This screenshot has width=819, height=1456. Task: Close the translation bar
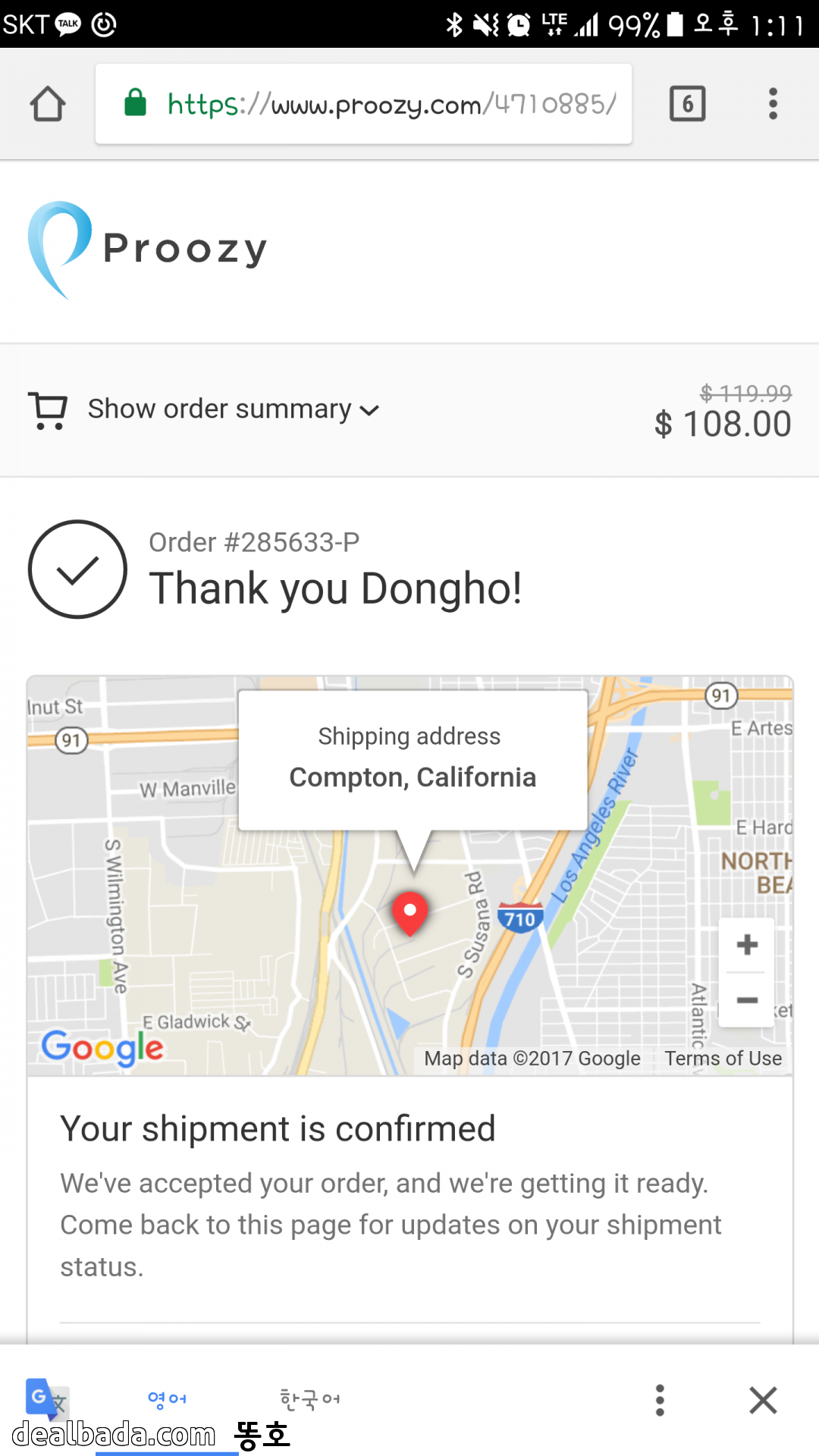coord(763,1400)
